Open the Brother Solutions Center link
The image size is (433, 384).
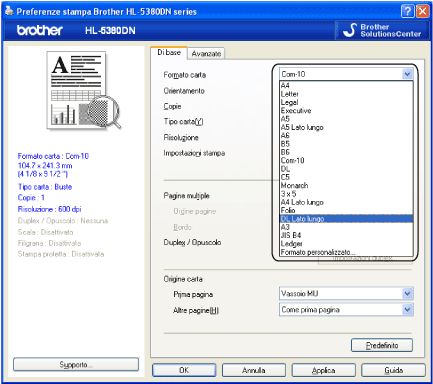tap(382, 30)
